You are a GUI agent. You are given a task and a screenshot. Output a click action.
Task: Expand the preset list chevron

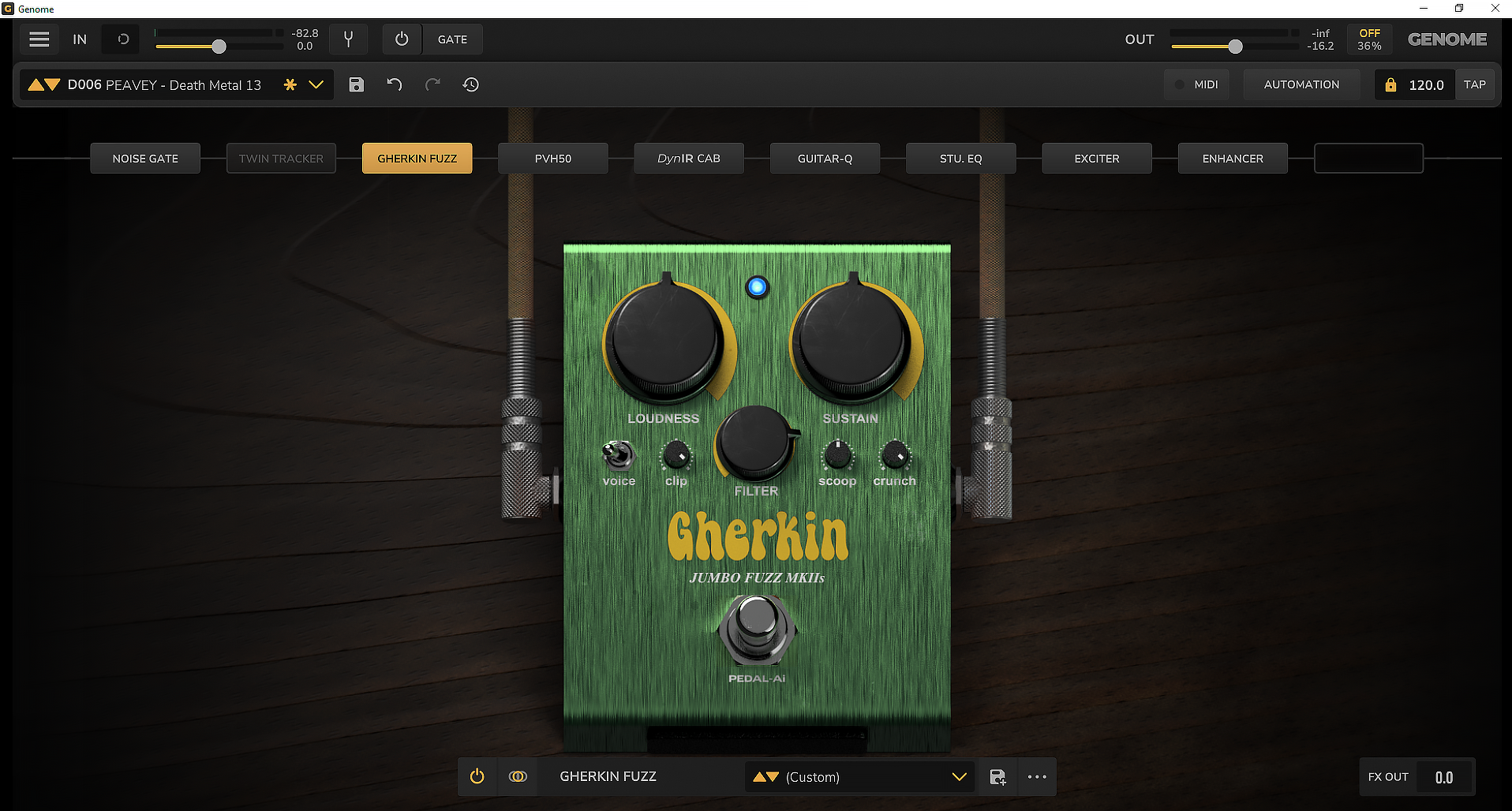(x=316, y=84)
